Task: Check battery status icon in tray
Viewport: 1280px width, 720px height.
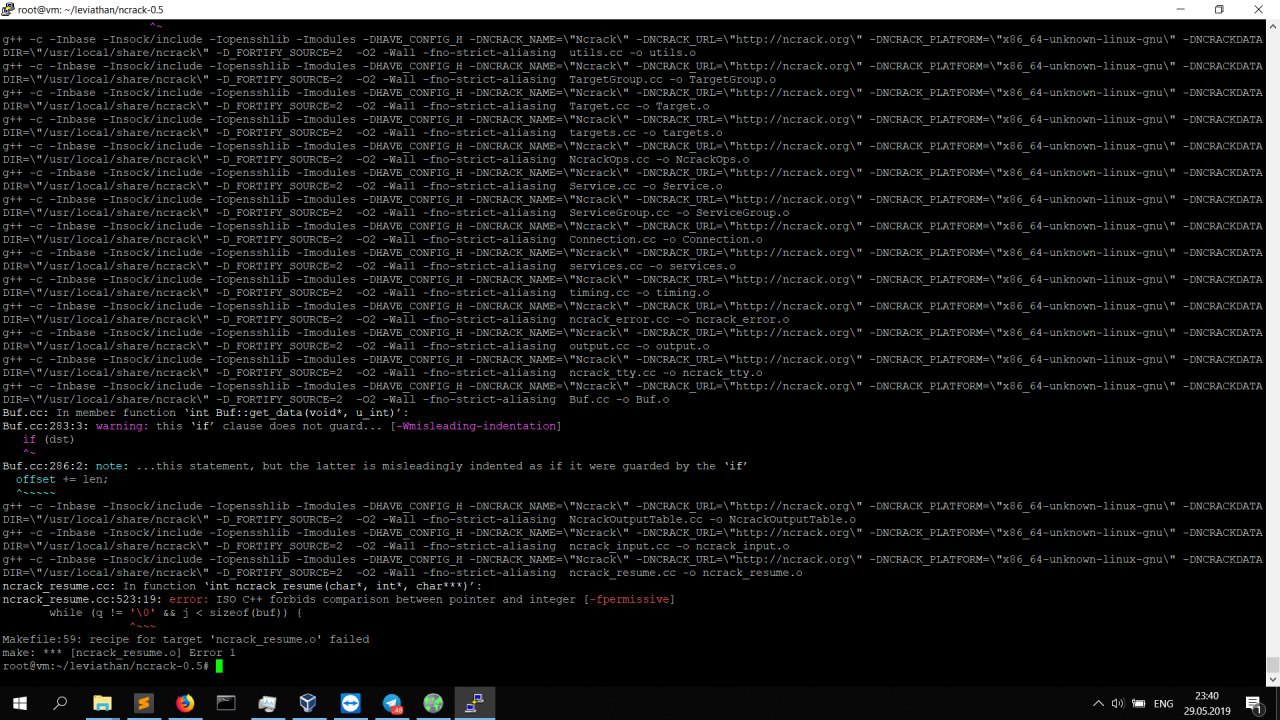Action: coord(1139,703)
